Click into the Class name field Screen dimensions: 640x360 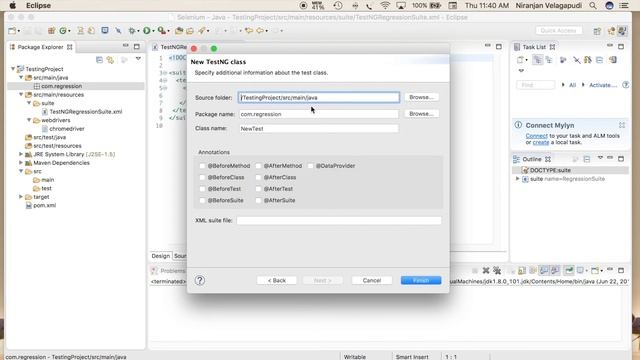pyautogui.click(x=319, y=129)
